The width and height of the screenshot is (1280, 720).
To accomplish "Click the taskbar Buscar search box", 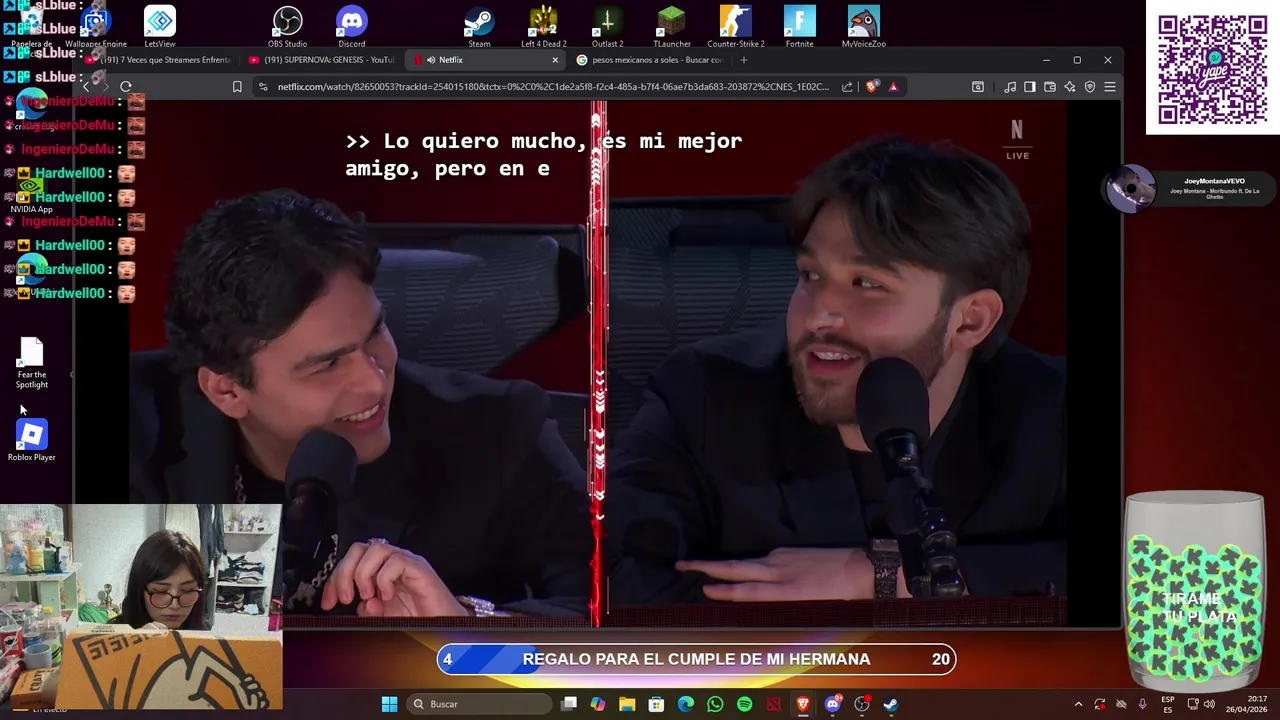I will coord(480,704).
